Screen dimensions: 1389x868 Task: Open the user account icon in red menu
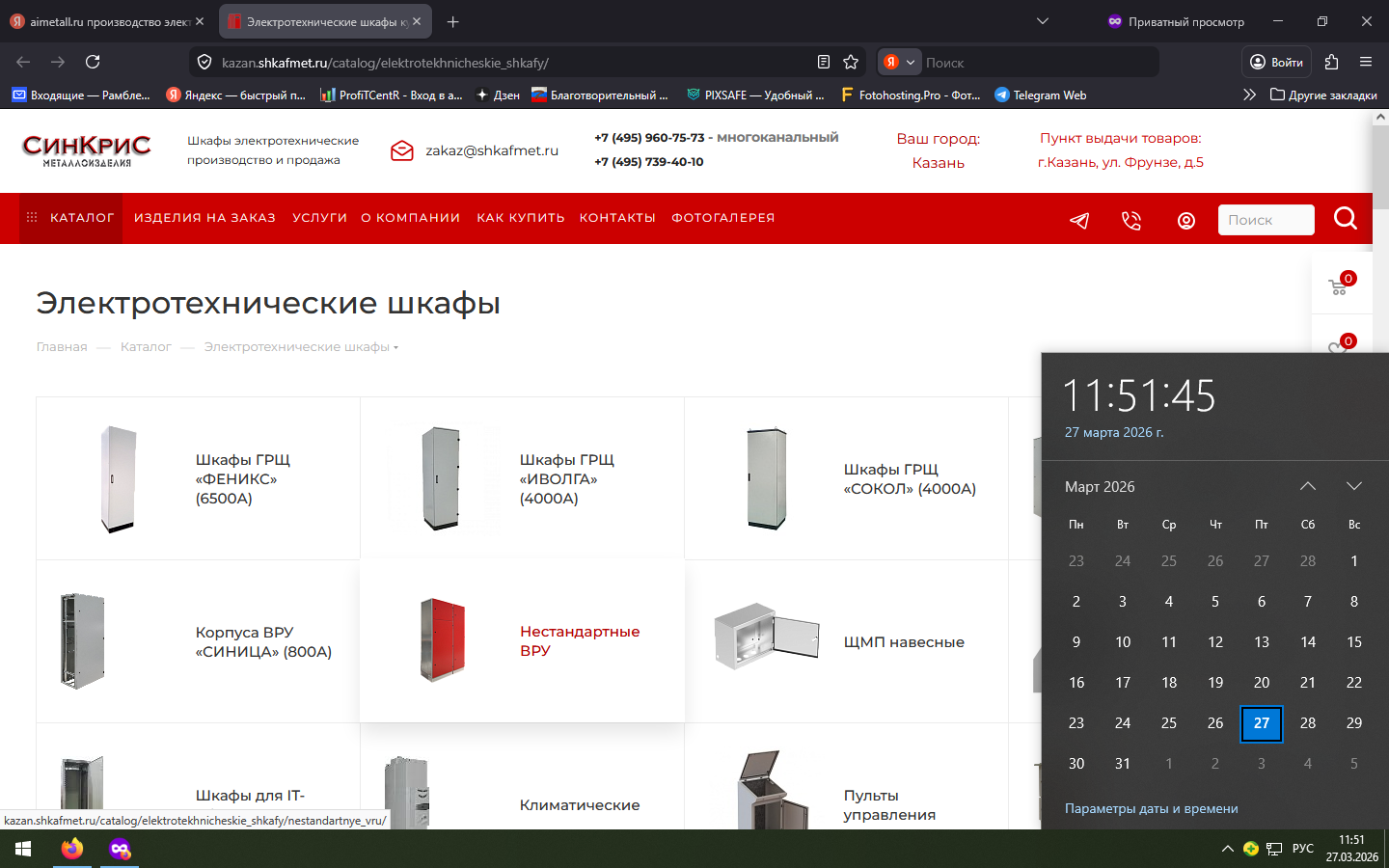pos(1186,221)
